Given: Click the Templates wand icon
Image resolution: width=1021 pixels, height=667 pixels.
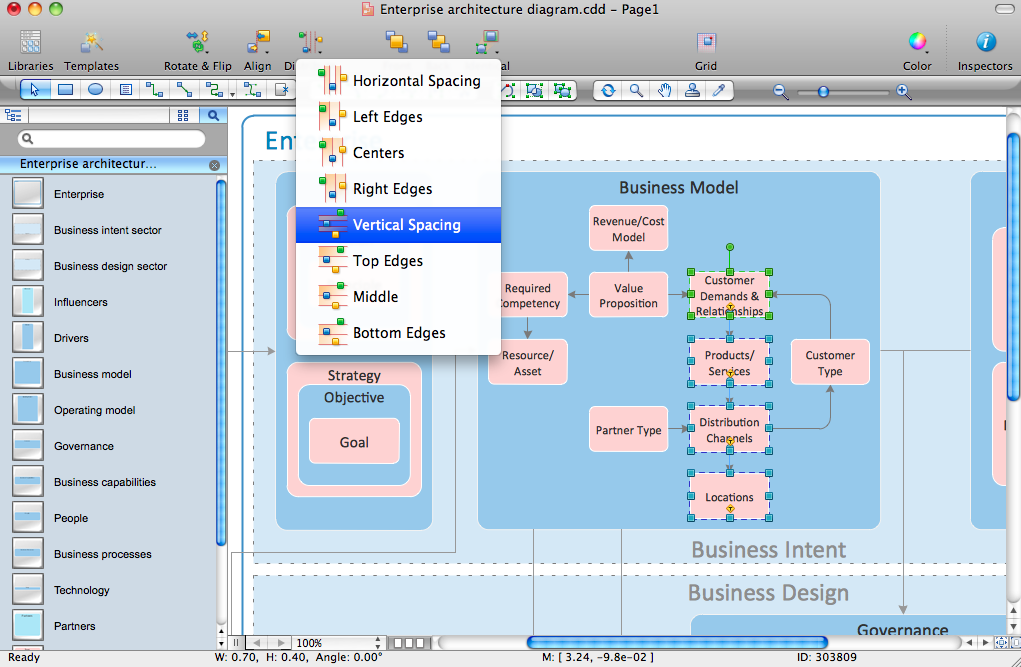Looking at the screenshot, I should point(92,43).
